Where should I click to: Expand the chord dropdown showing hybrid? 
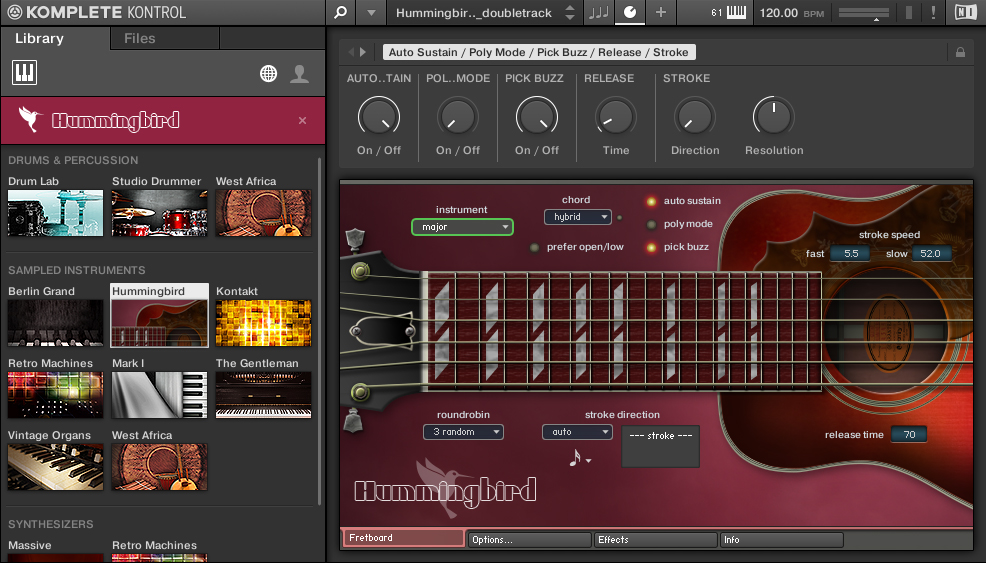577,217
